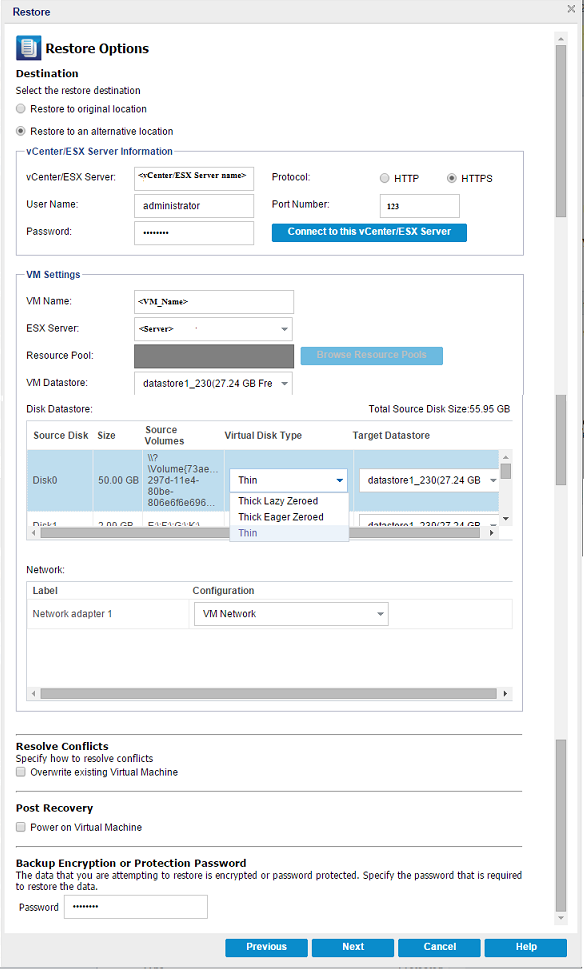The image size is (584, 969).
Task: Choose Thin option in dropdown list
Action: point(289,533)
